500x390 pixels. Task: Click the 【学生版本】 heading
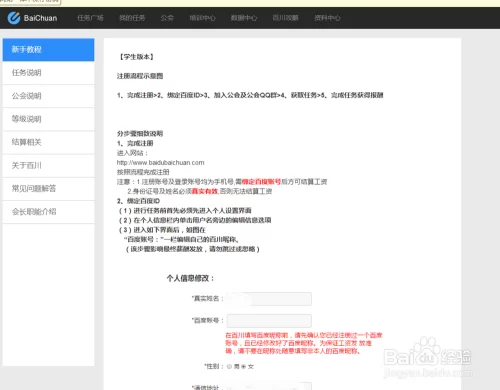click(136, 57)
